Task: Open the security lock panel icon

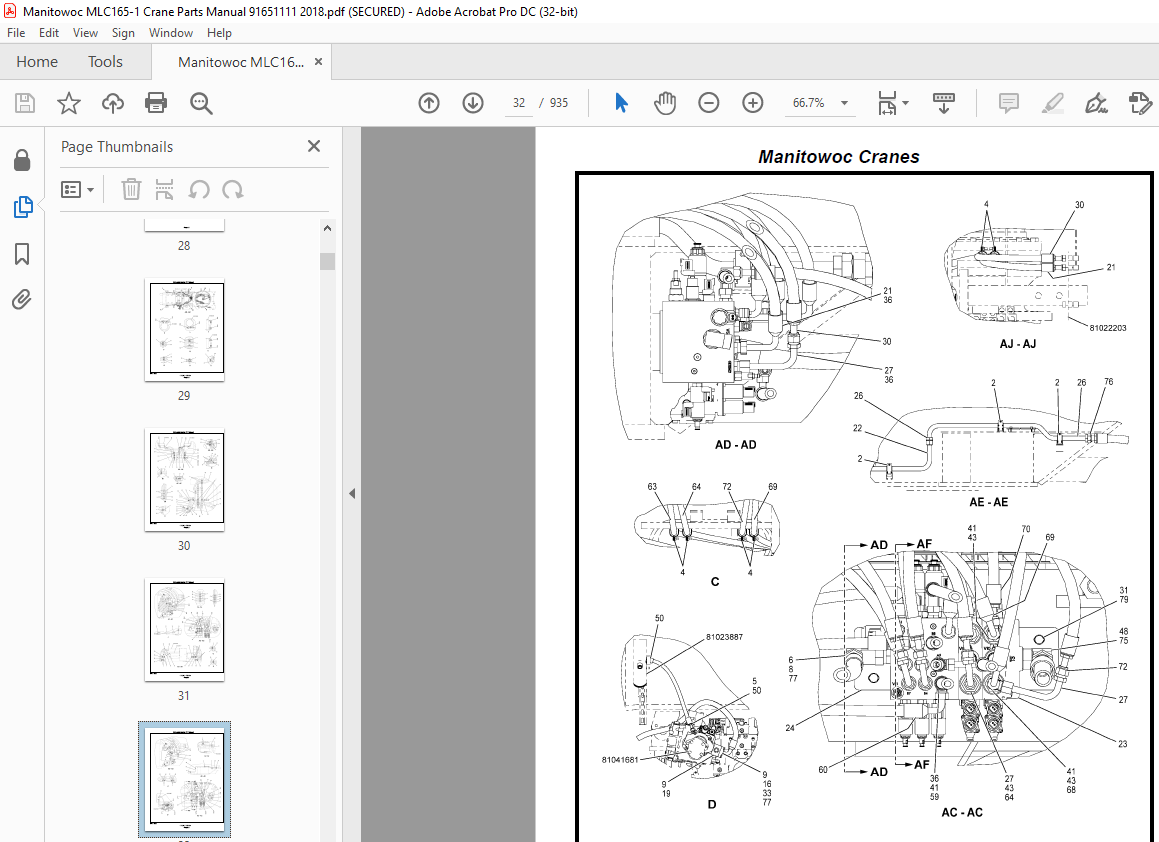Action: coord(22,160)
